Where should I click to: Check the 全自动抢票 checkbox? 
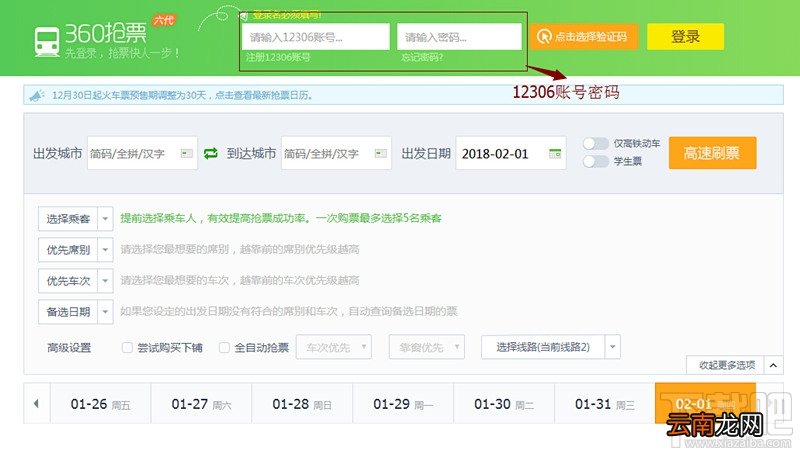224,347
